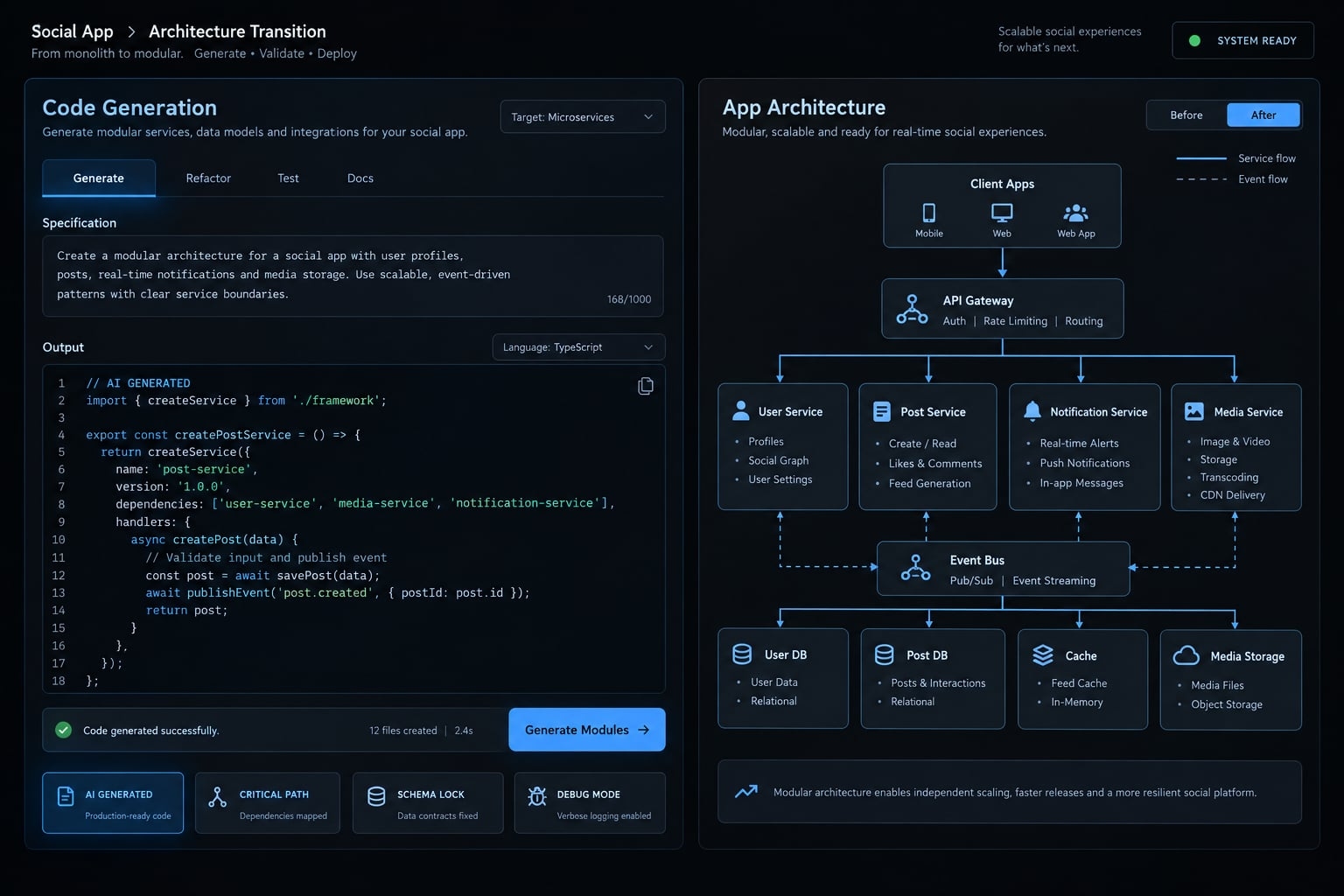Click 'CDN Delivery' in Media Service
Image resolution: width=1344 pixels, height=896 pixels.
tap(1233, 495)
